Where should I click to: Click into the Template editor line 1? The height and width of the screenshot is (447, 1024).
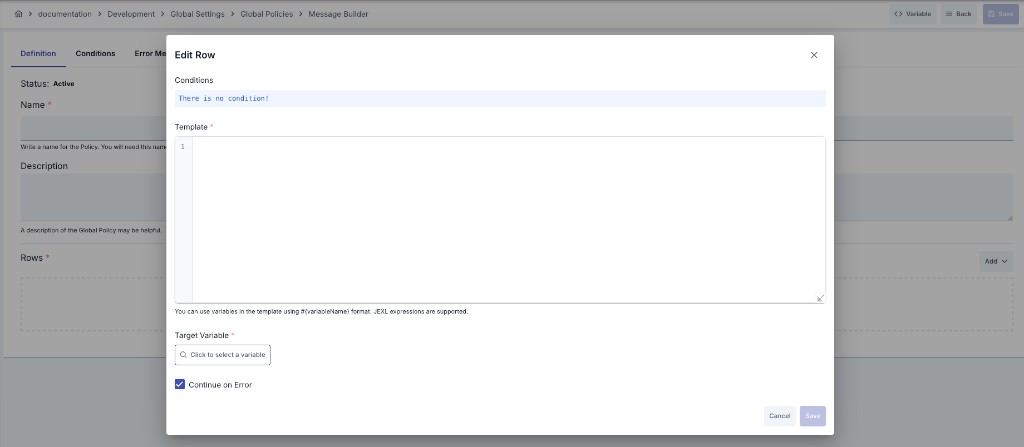508,146
